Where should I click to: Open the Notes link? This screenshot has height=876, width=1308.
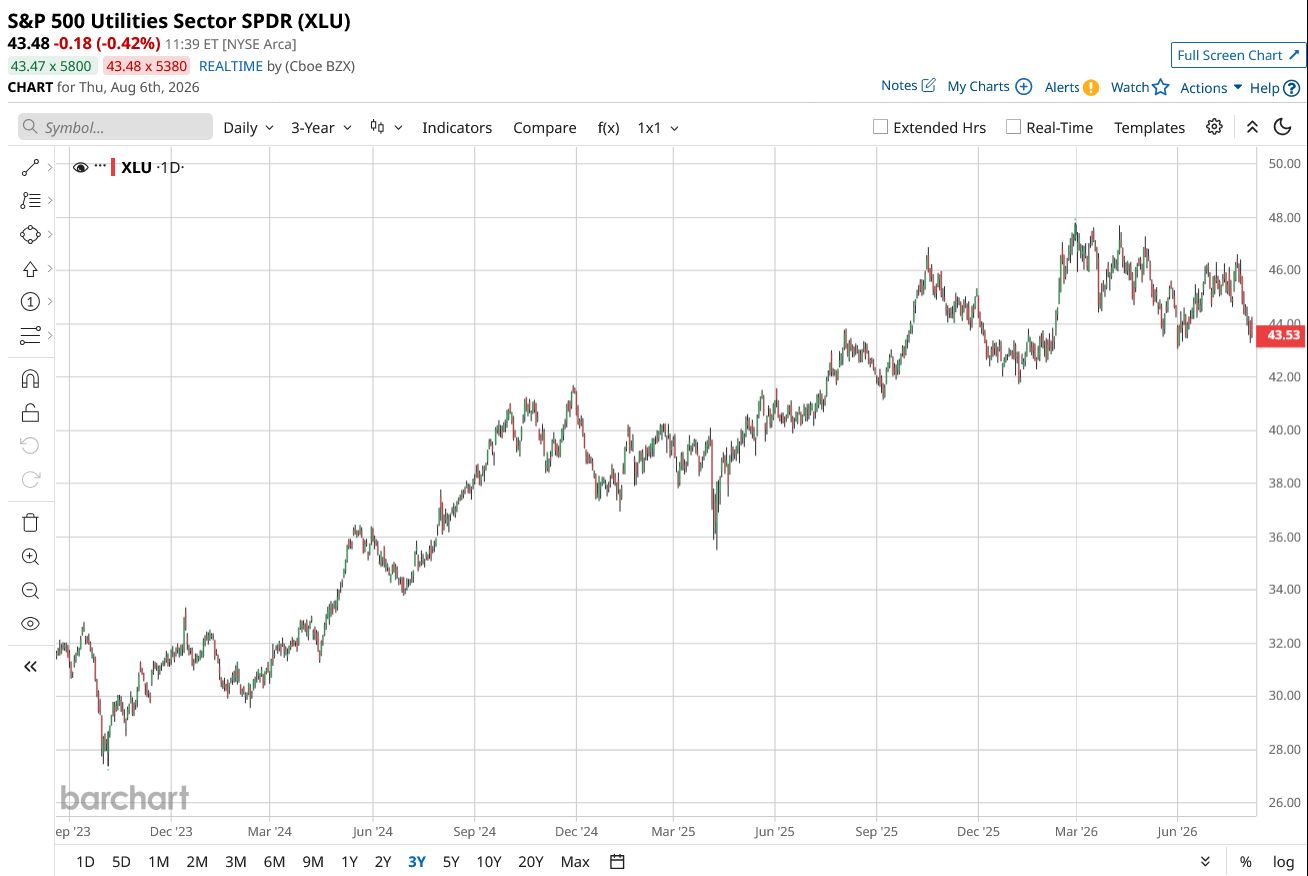(x=899, y=85)
